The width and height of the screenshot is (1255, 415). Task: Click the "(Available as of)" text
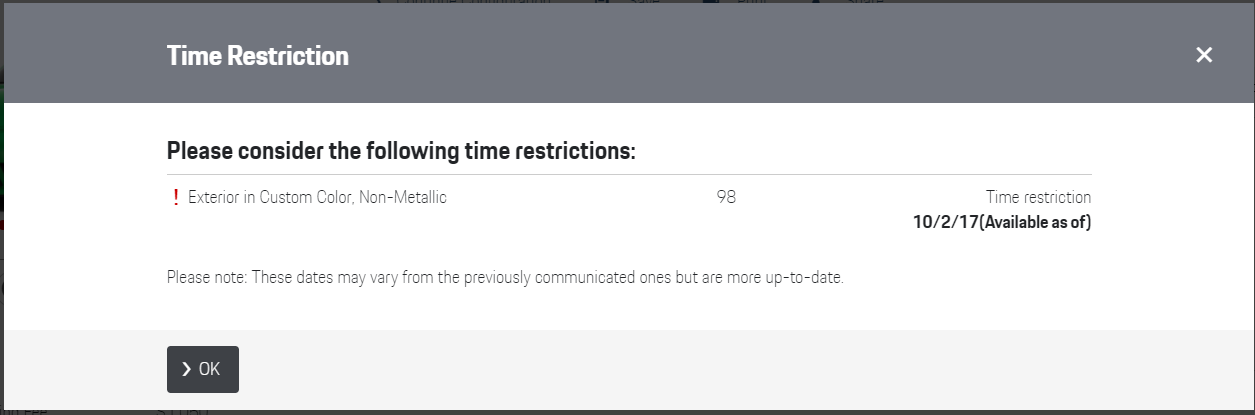click(1034, 222)
